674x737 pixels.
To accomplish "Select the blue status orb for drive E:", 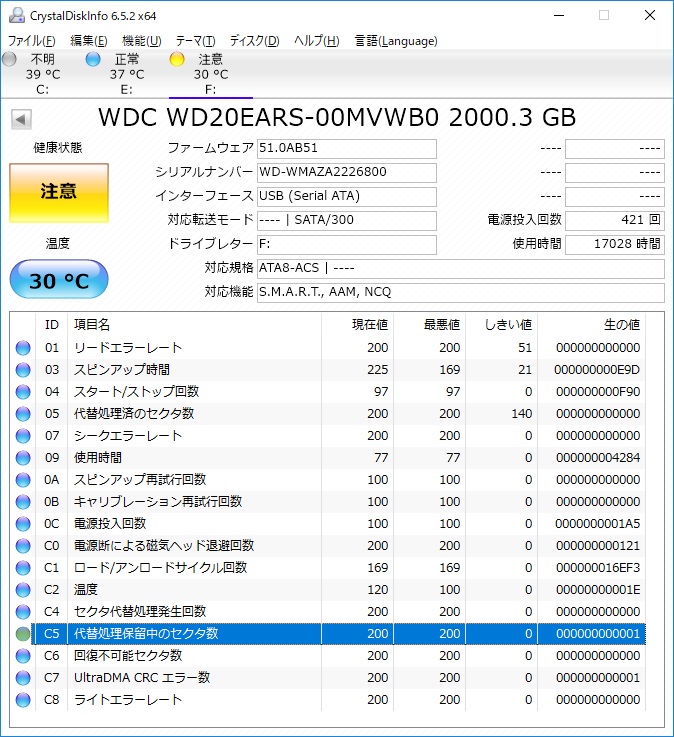I will [93, 59].
